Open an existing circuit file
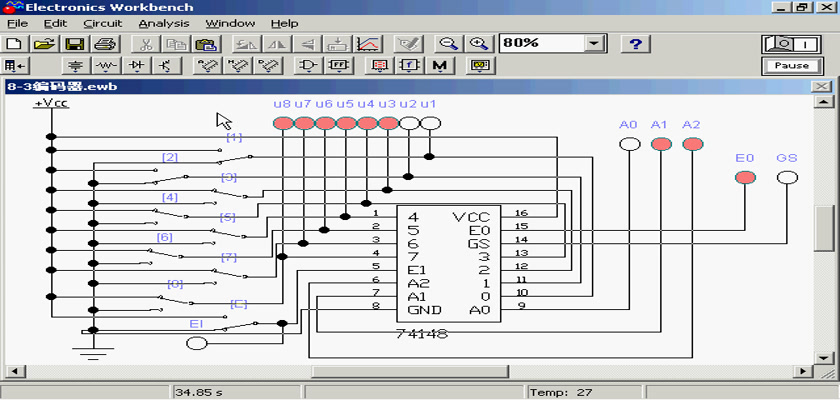 click(x=45, y=44)
